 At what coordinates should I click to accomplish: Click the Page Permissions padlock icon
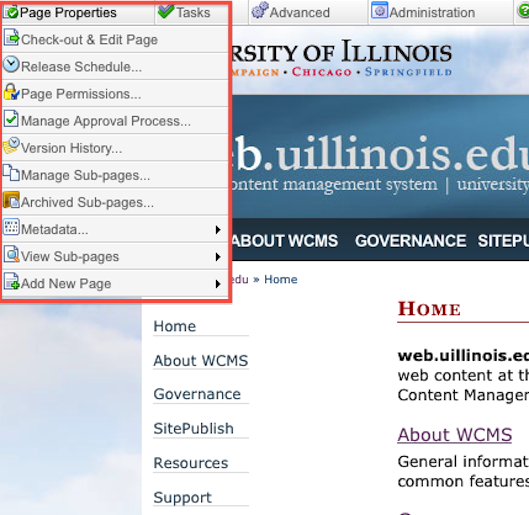[x=11, y=92]
